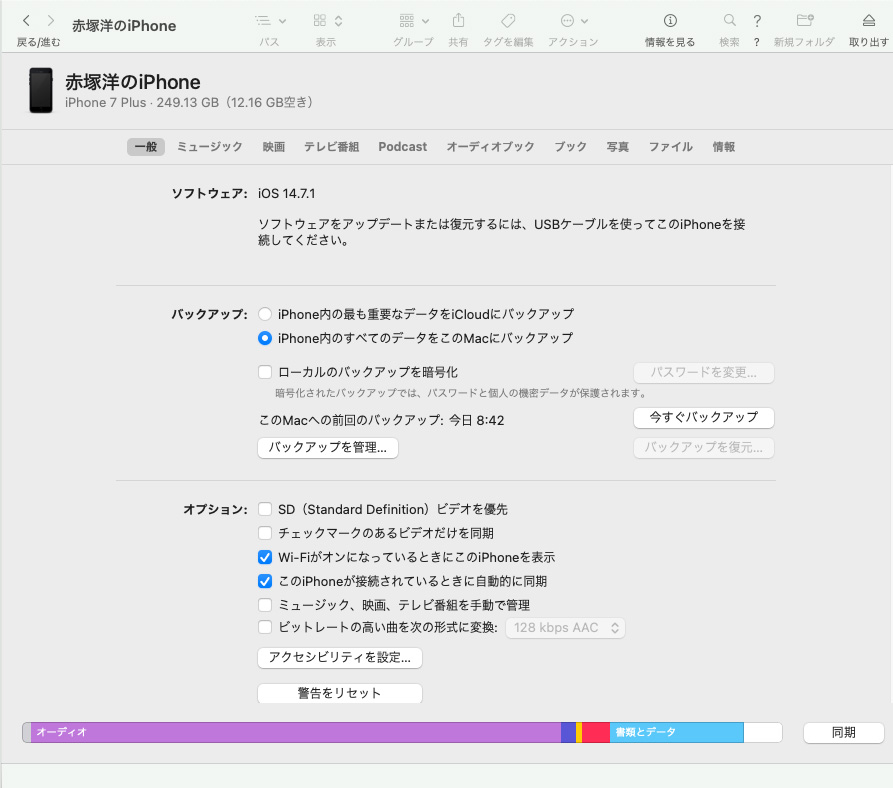
Task: Expand the Group chevron menu
Action: (x=425, y=22)
